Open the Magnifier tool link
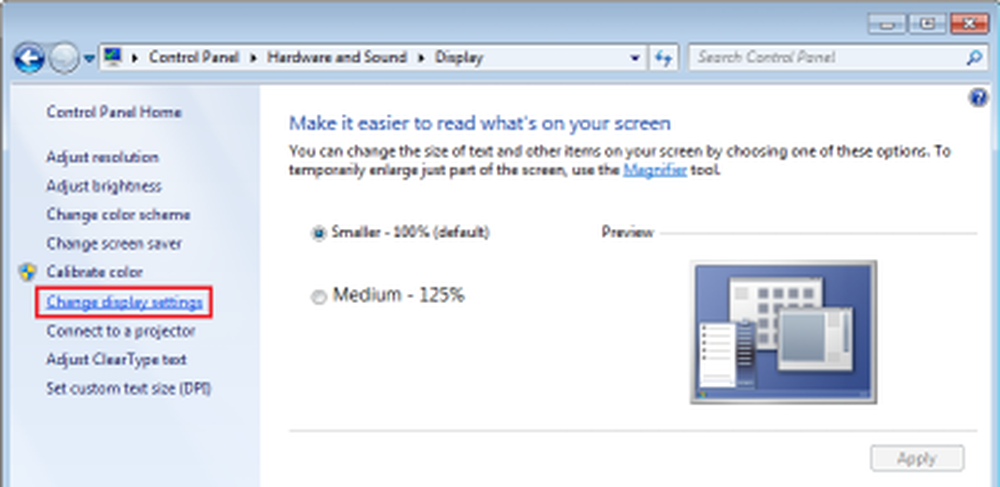1000x487 pixels. pos(655,170)
